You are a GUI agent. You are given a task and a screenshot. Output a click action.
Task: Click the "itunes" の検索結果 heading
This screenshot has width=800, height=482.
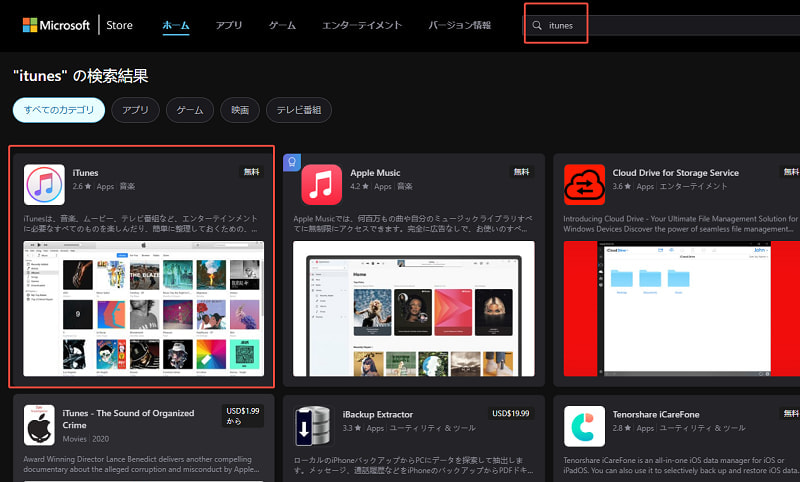pos(81,76)
